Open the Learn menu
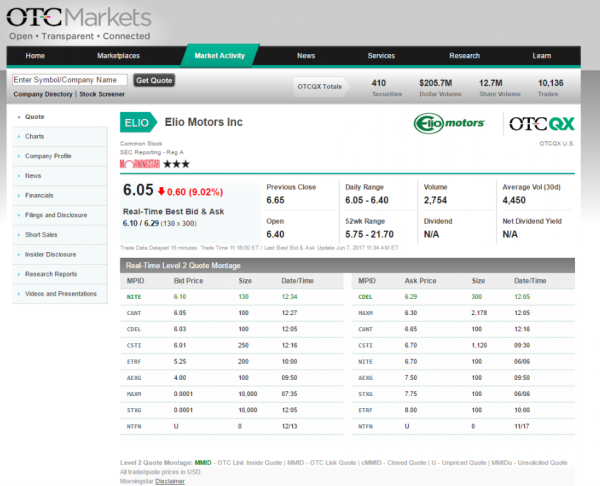 tap(541, 56)
